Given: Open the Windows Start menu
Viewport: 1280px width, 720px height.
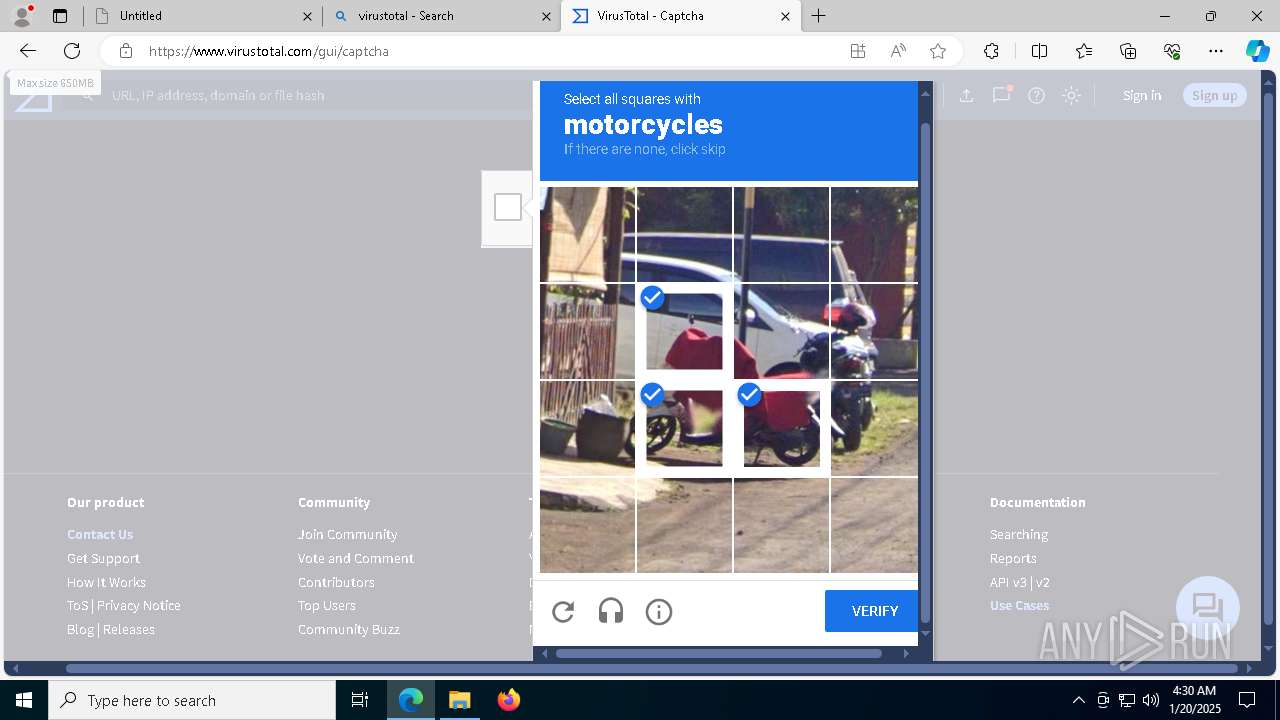Looking at the screenshot, I should (x=24, y=700).
